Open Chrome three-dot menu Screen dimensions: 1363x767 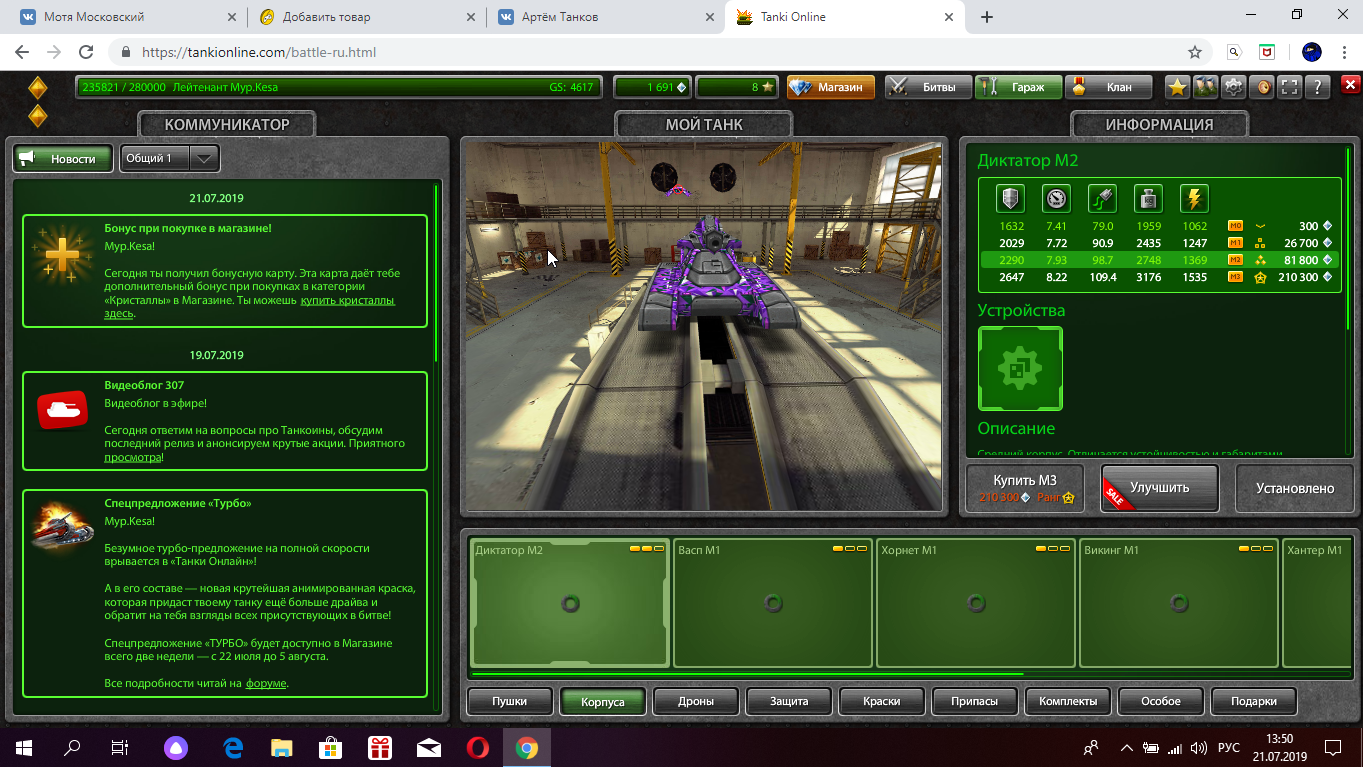1345,52
